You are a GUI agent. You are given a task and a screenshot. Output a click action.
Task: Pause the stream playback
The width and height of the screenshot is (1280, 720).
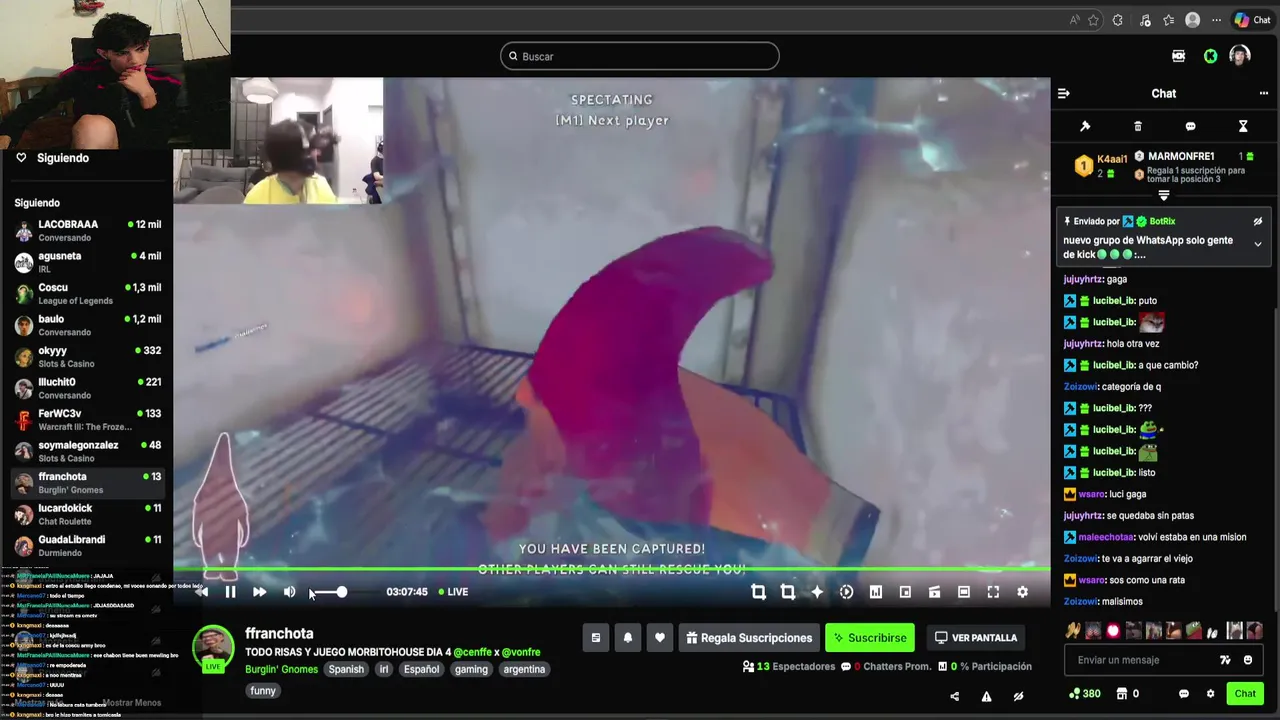[230, 592]
